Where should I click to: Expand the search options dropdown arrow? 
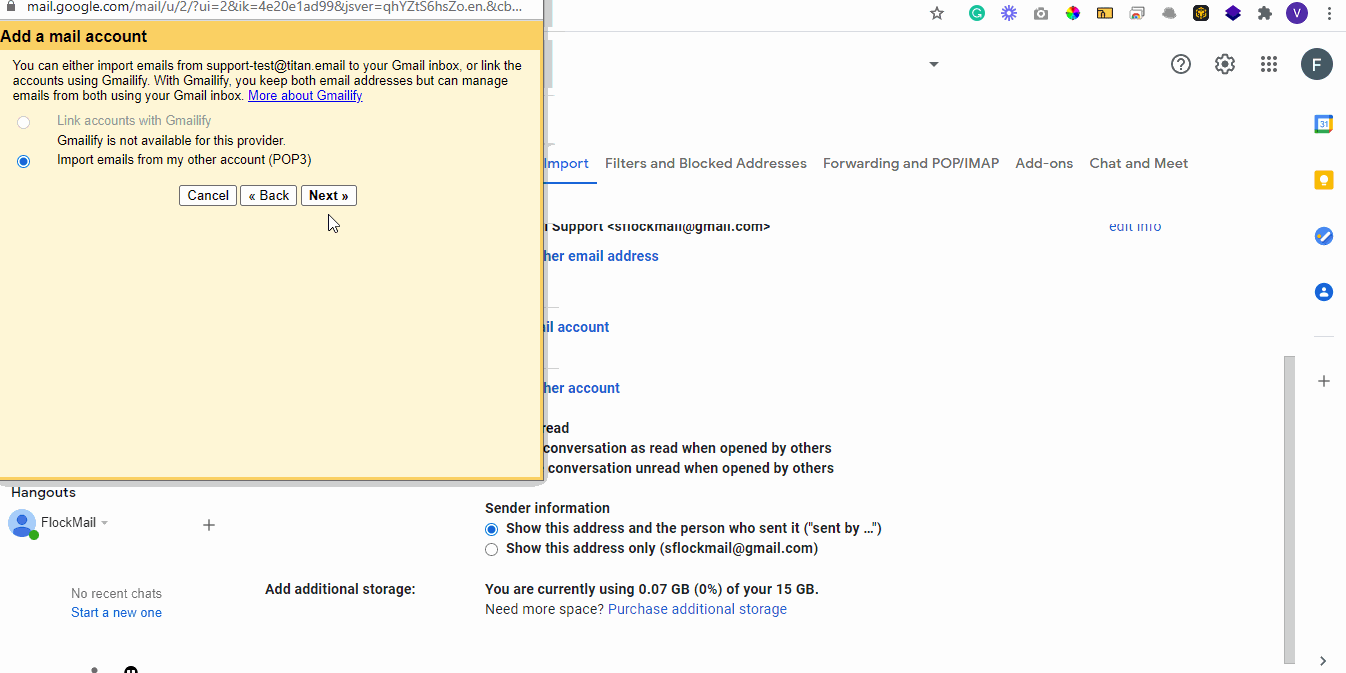934,64
